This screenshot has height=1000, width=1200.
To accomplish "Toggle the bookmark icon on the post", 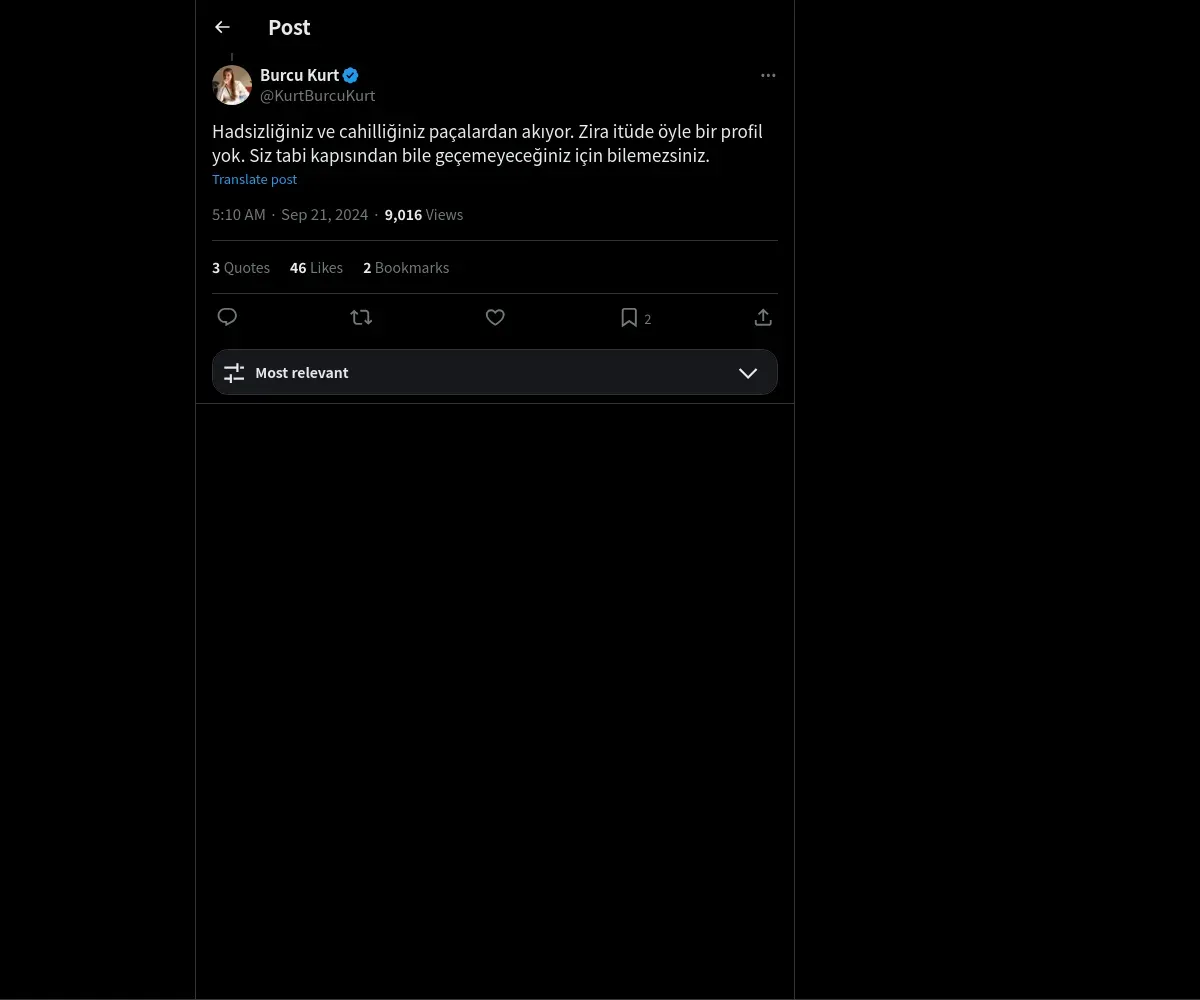I will (629, 317).
